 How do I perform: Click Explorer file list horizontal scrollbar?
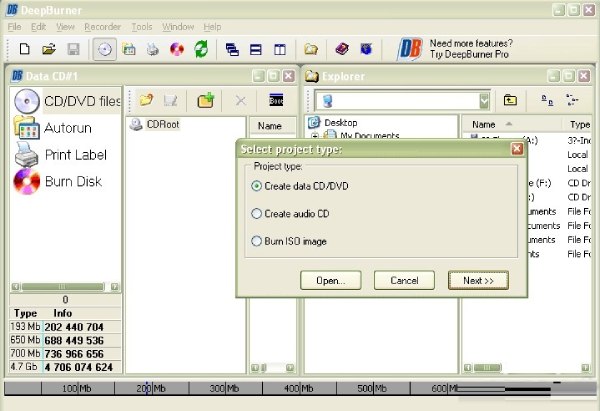coord(527,368)
